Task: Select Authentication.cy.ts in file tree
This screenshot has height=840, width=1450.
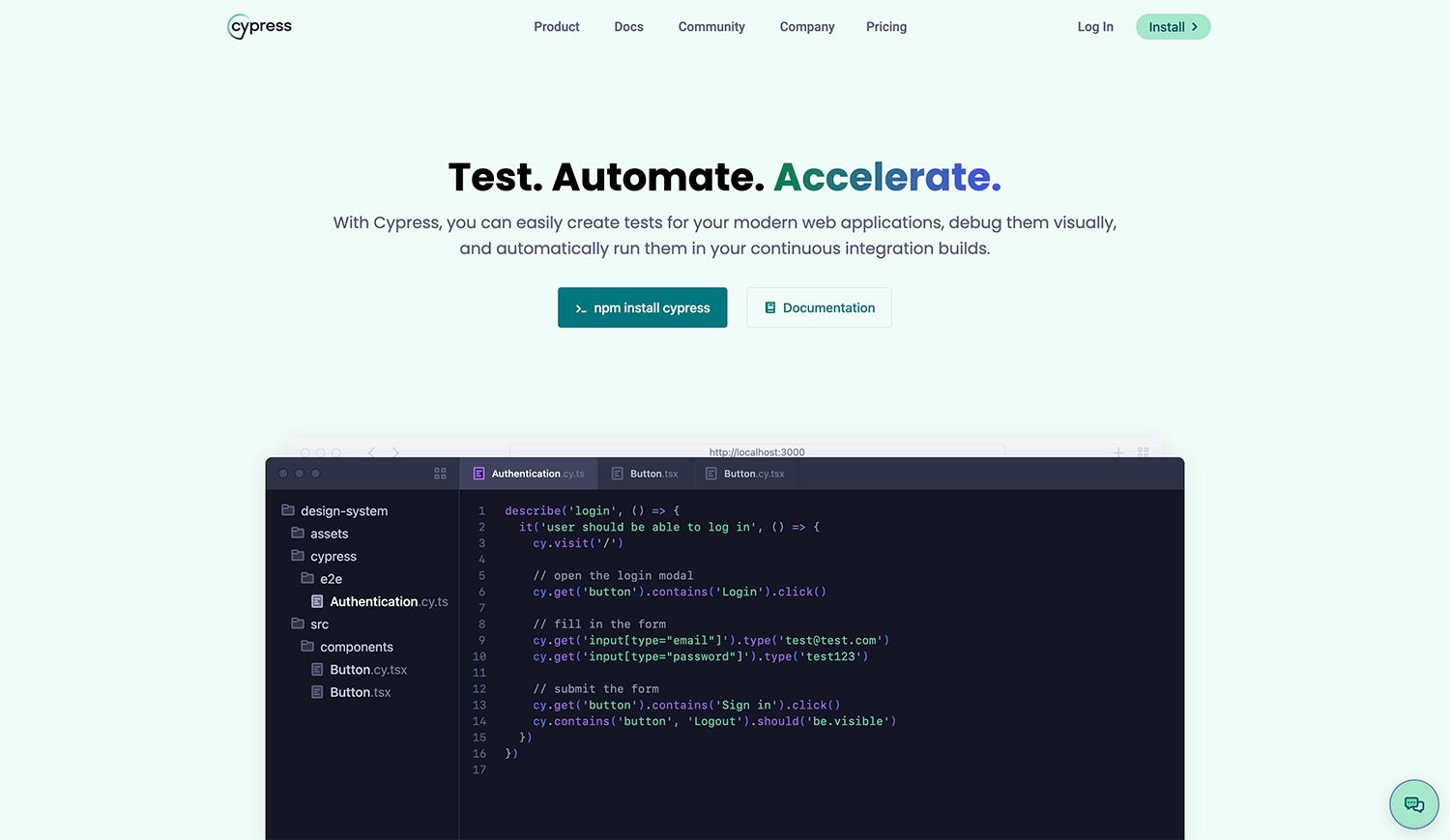Action: click(x=380, y=601)
